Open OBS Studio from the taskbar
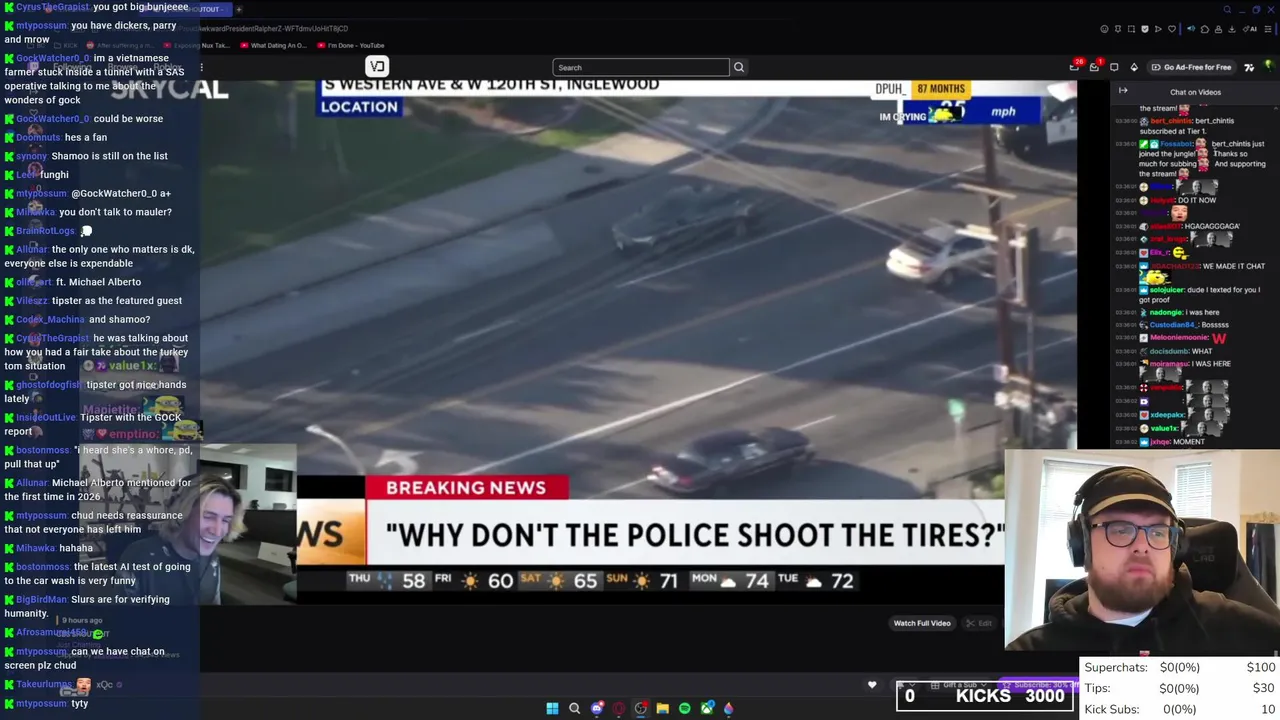 pos(641,708)
